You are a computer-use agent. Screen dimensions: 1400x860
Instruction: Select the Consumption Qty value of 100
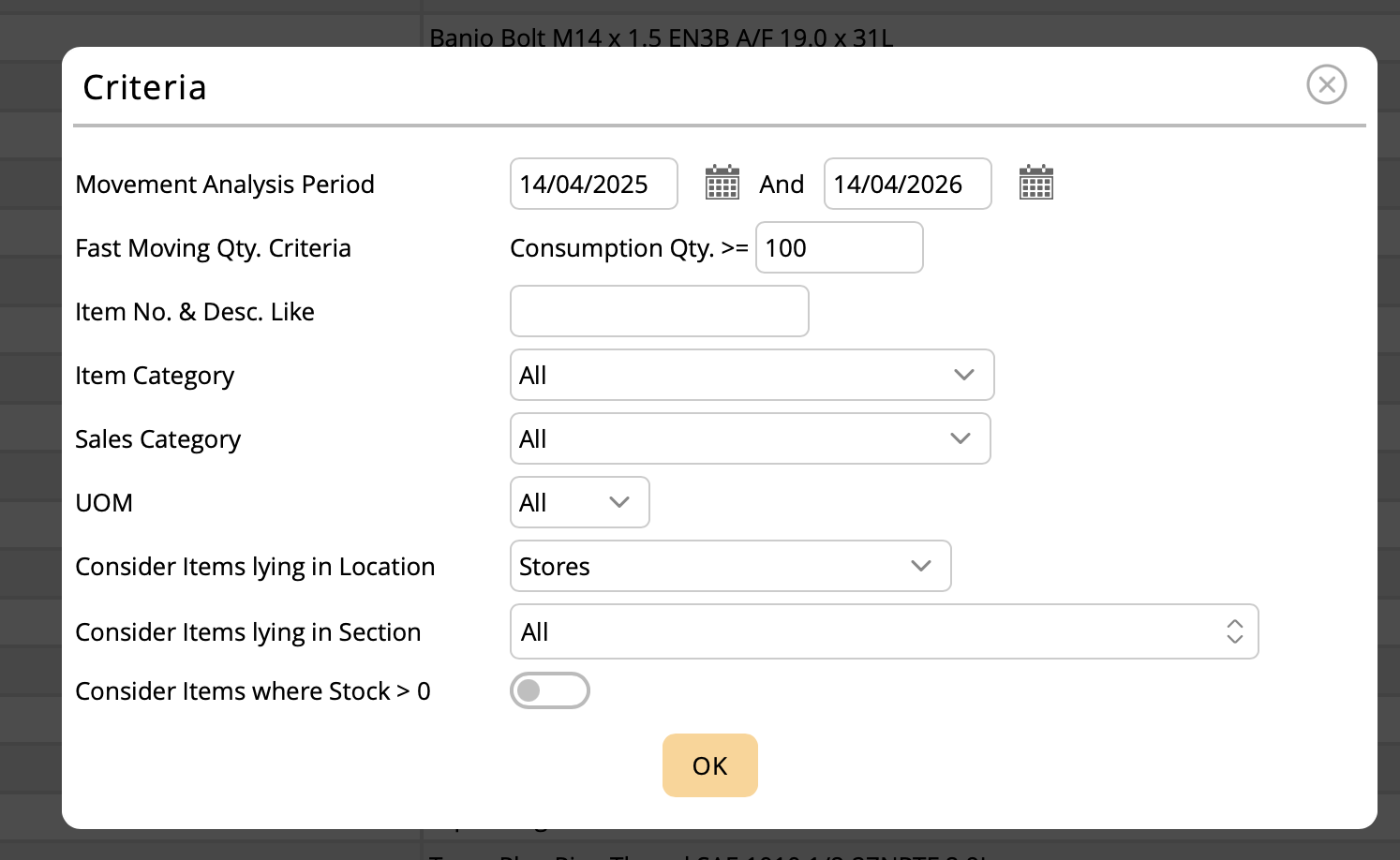click(839, 247)
